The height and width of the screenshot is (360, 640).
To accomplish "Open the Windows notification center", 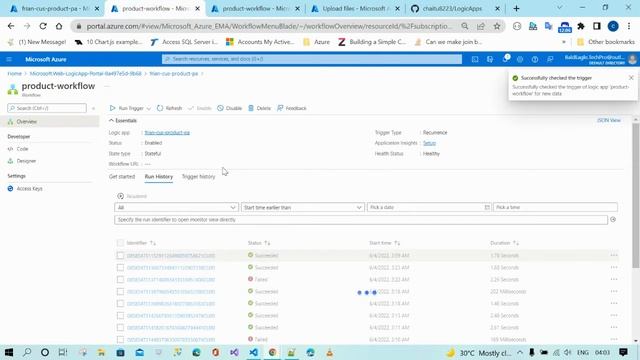I will point(623,352).
